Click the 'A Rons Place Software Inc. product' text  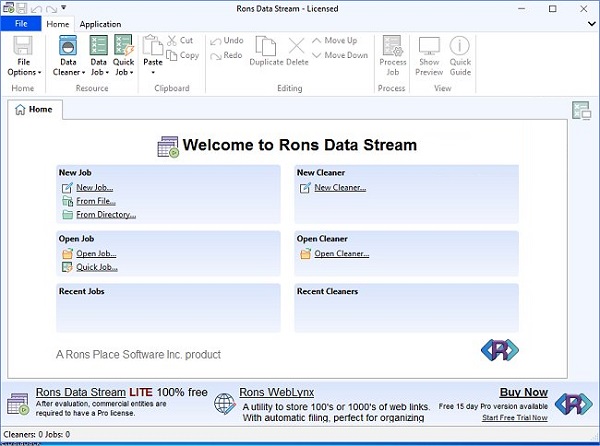coord(138,355)
